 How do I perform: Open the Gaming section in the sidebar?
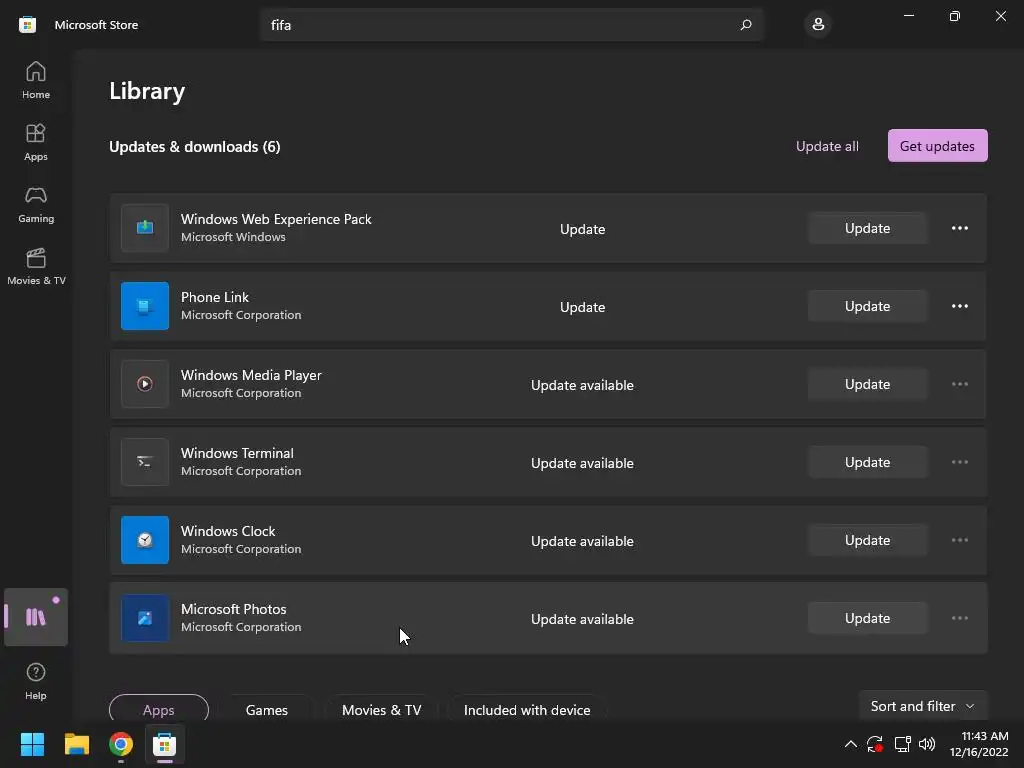(x=36, y=204)
